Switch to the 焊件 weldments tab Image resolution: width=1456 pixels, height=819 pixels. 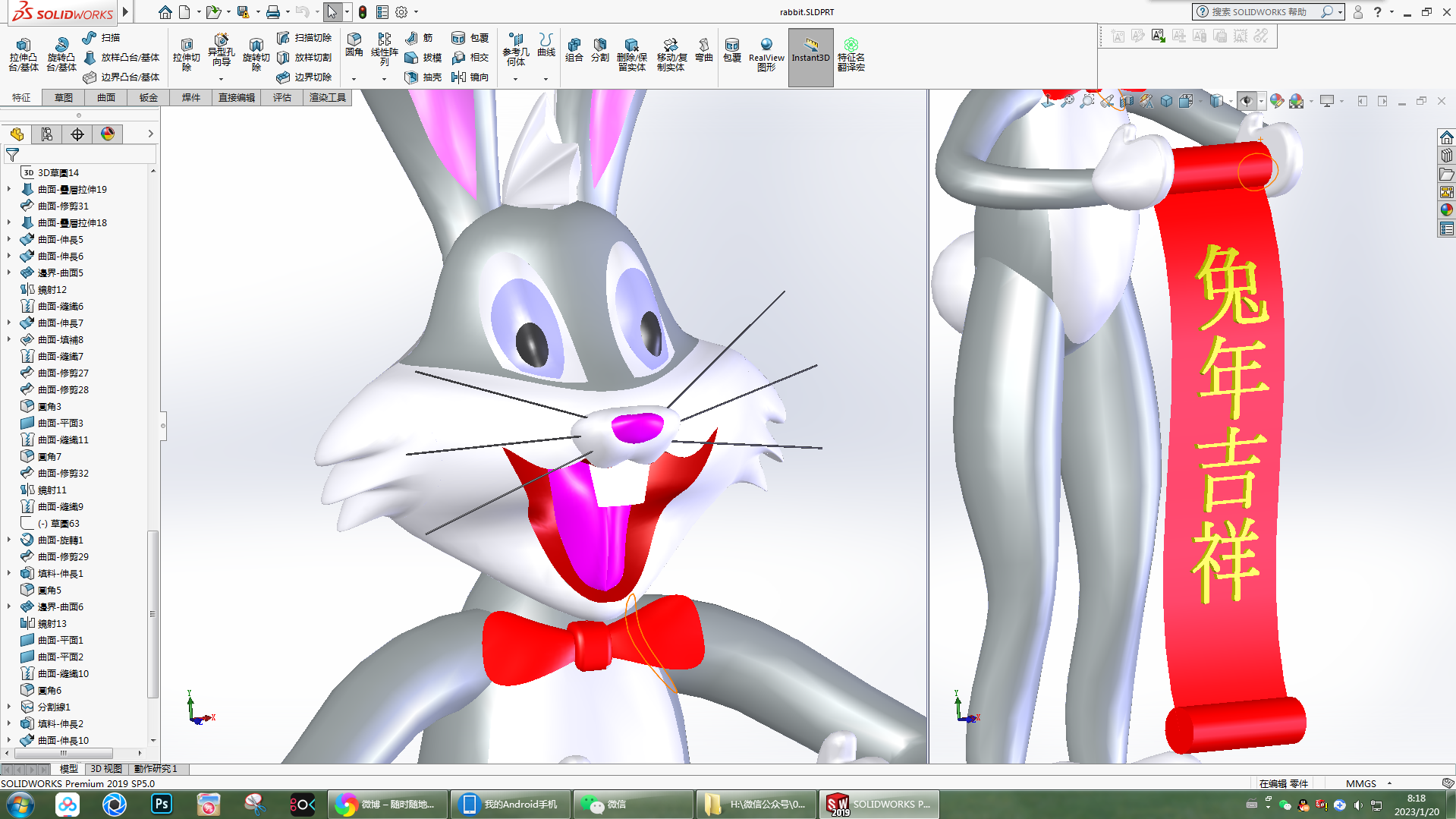(x=191, y=98)
